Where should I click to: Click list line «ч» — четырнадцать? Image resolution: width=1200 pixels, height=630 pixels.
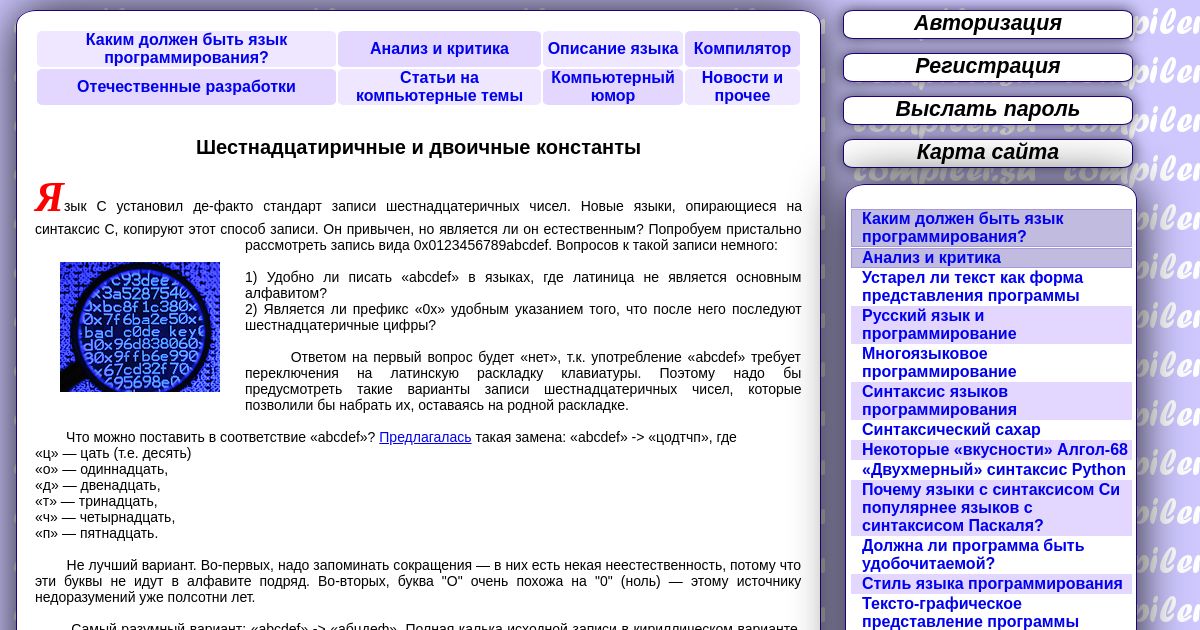coord(105,517)
